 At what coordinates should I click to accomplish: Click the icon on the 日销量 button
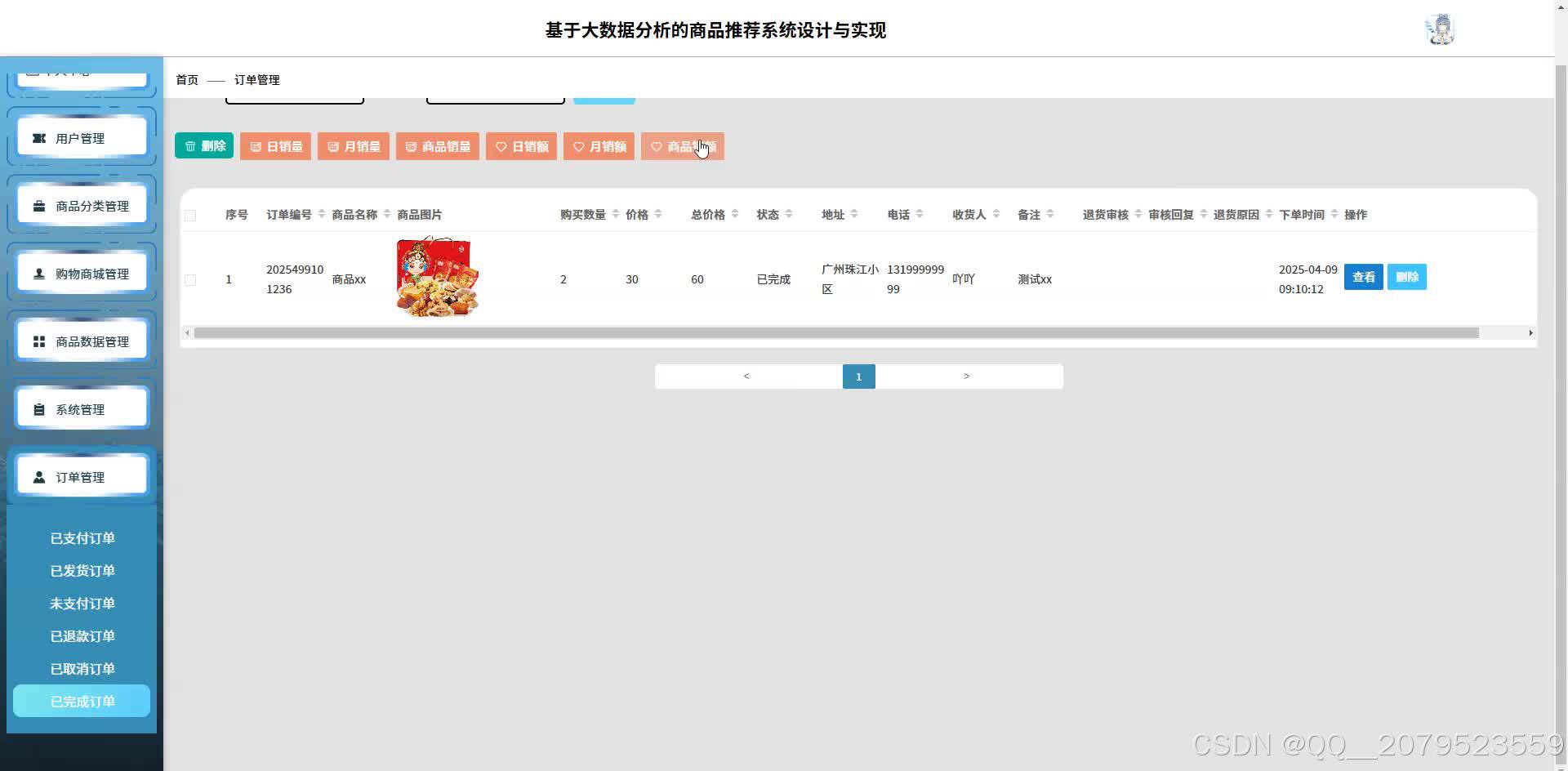click(256, 147)
